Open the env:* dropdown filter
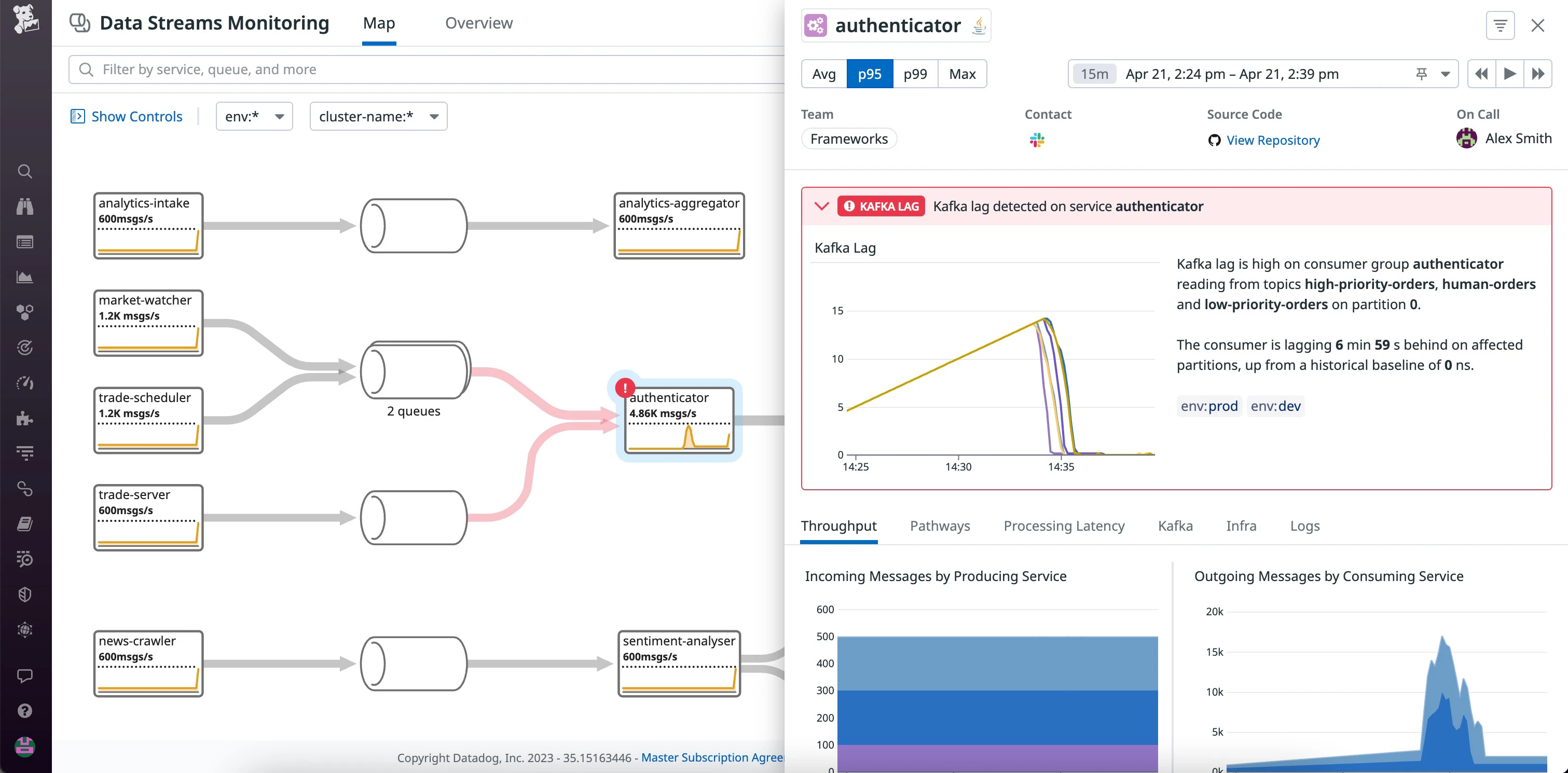The width and height of the screenshot is (1568, 773). pyautogui.click(x=254, y=116)
